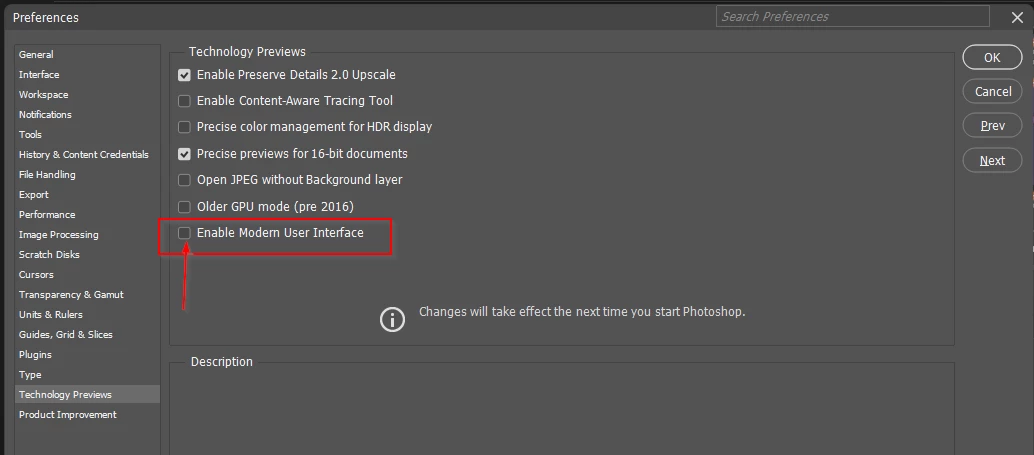This screenshot has width=1034, height=455.
Task: Click the Prev button
Action: click(992, 126)
